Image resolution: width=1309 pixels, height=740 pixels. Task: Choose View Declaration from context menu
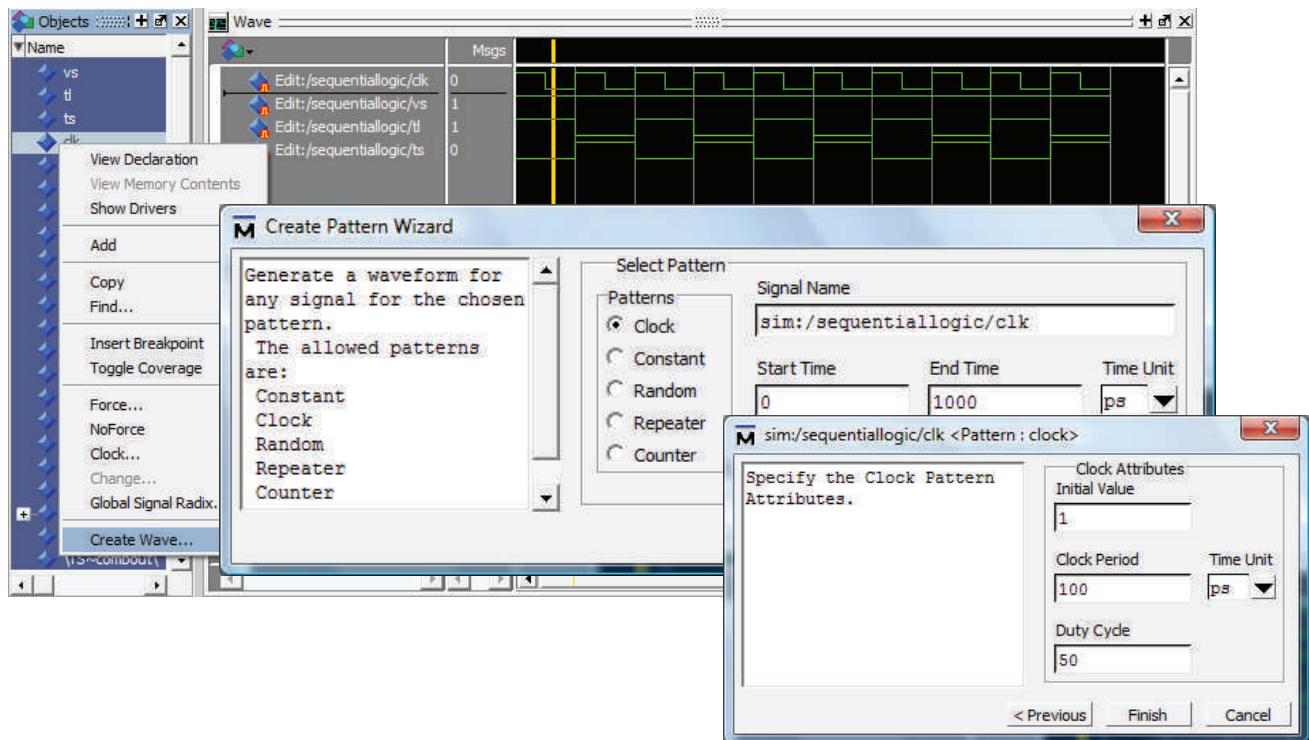click(x=144, y=159)
